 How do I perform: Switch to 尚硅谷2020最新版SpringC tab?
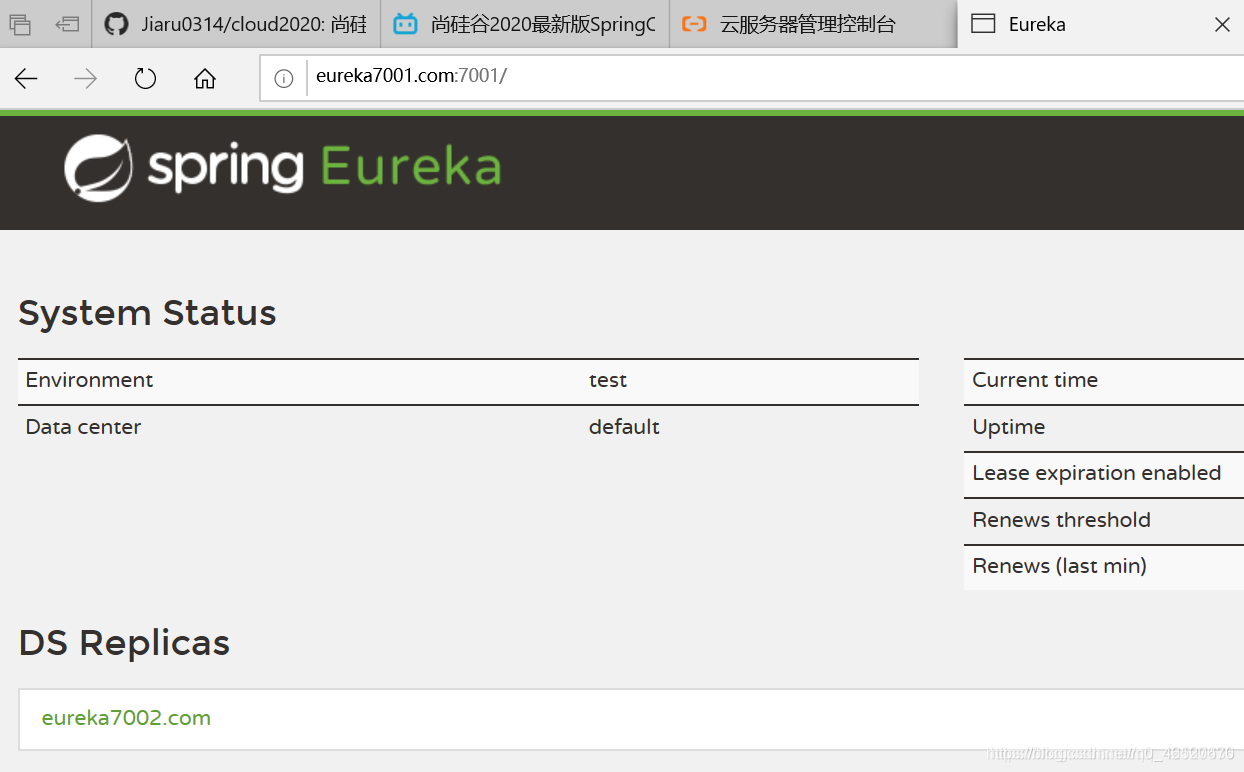pos(525,24)
